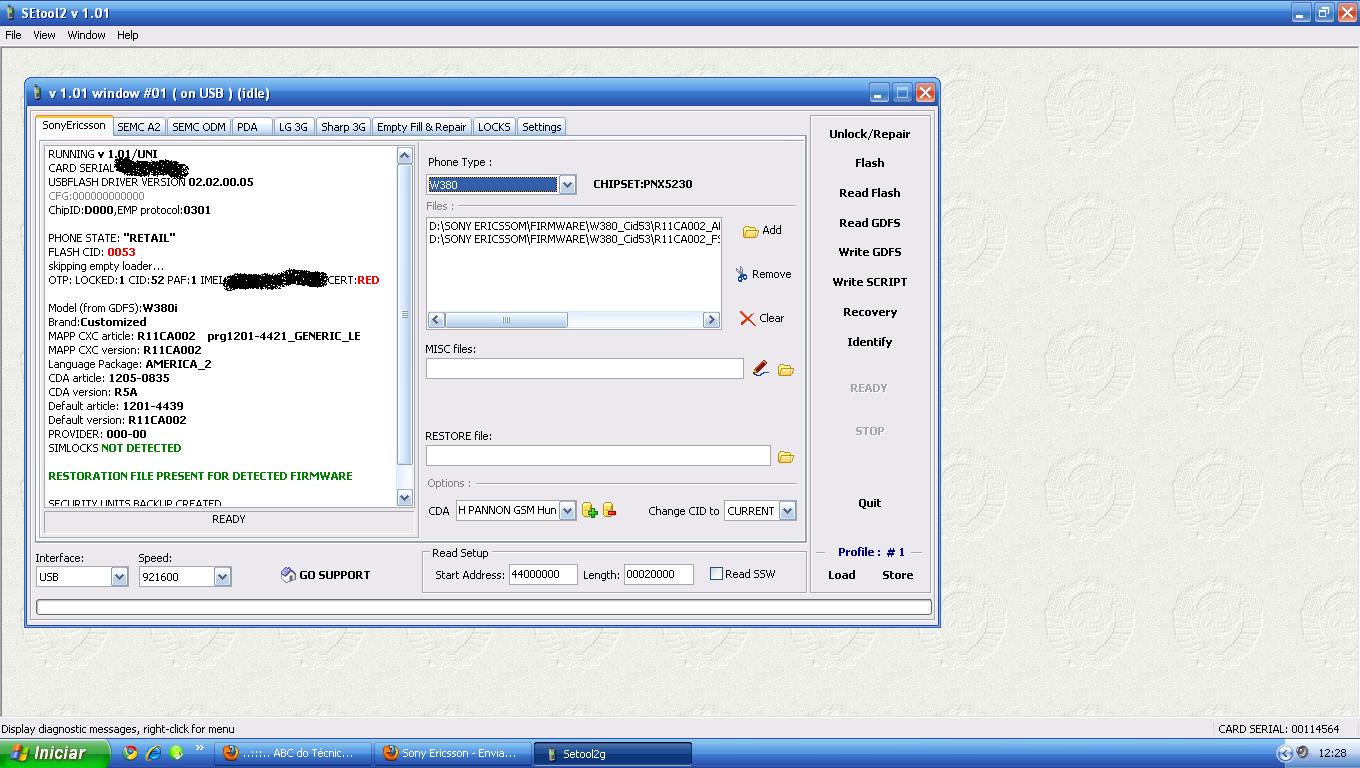The height and width of the screenshot is (768, 1360).
Task: Click the Internet Explorer quick launch icon
Action: pos(153,753)
